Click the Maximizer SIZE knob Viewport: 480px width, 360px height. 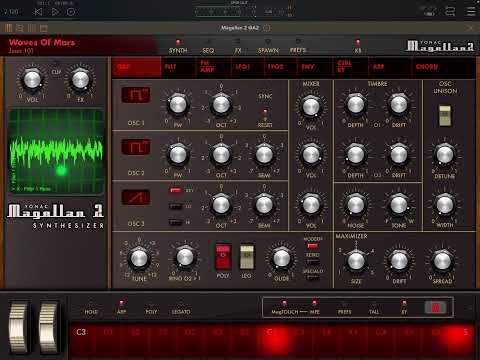356,261
